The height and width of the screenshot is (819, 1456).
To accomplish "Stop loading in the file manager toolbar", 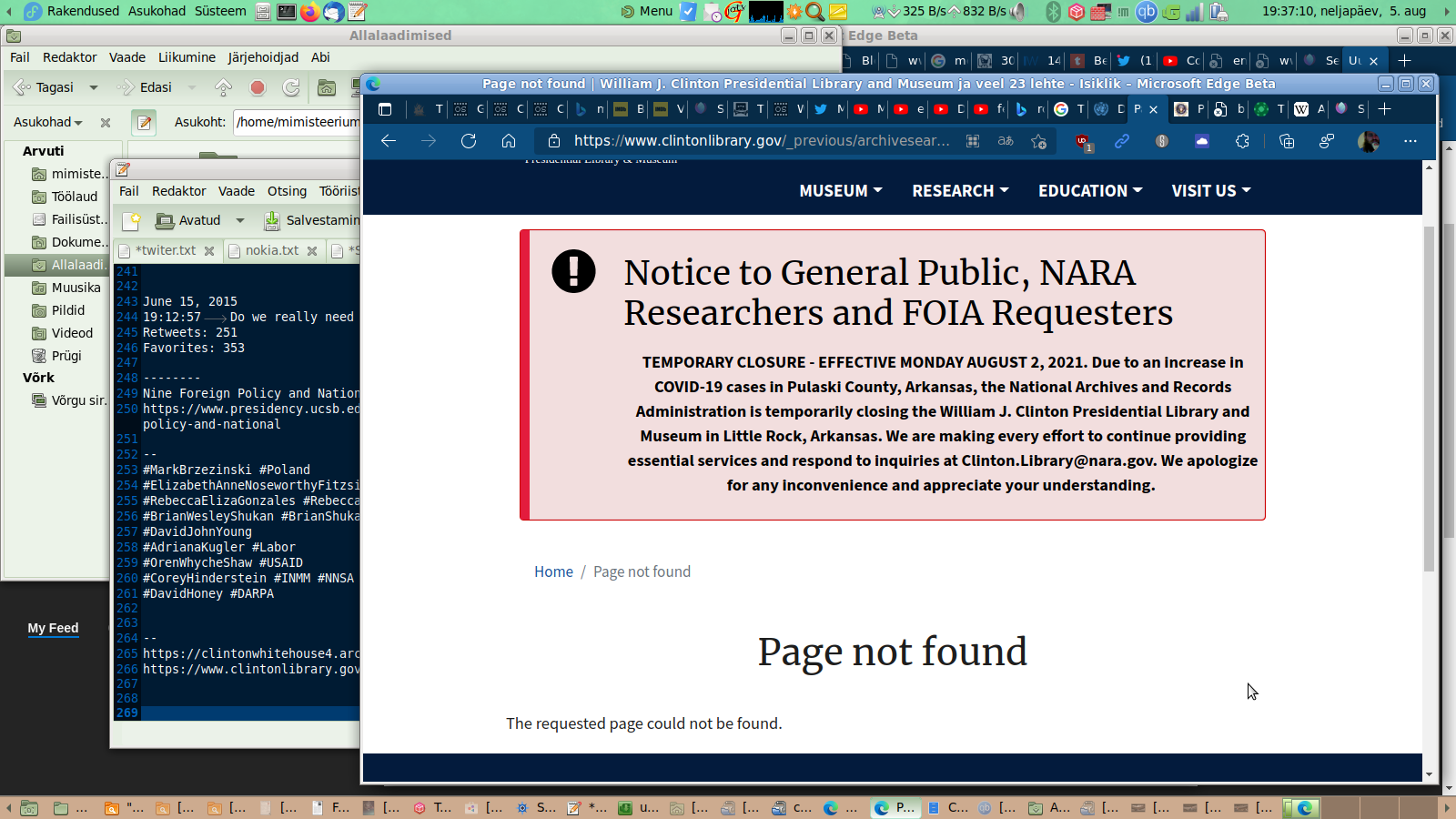I will 258,87.
